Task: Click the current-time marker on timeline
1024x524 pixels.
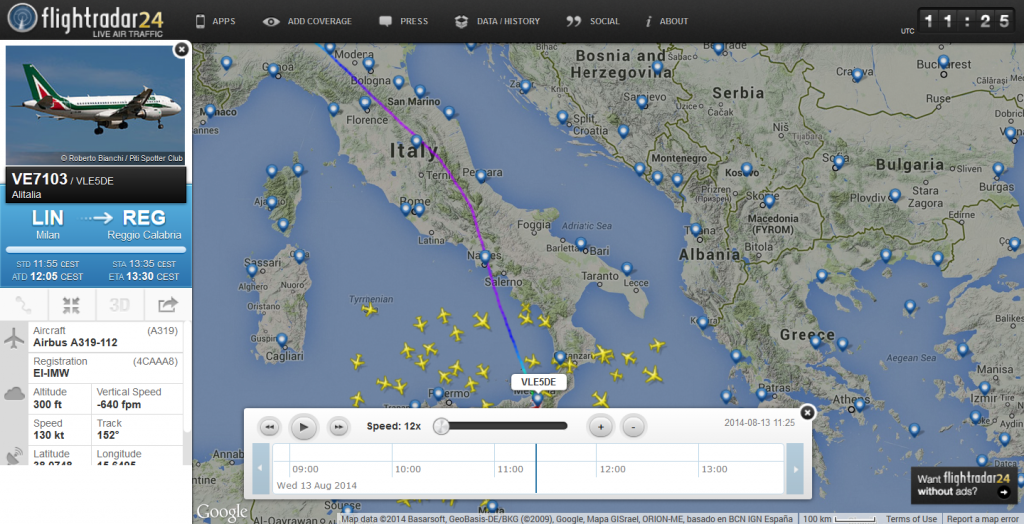Action: click(536, 468)
